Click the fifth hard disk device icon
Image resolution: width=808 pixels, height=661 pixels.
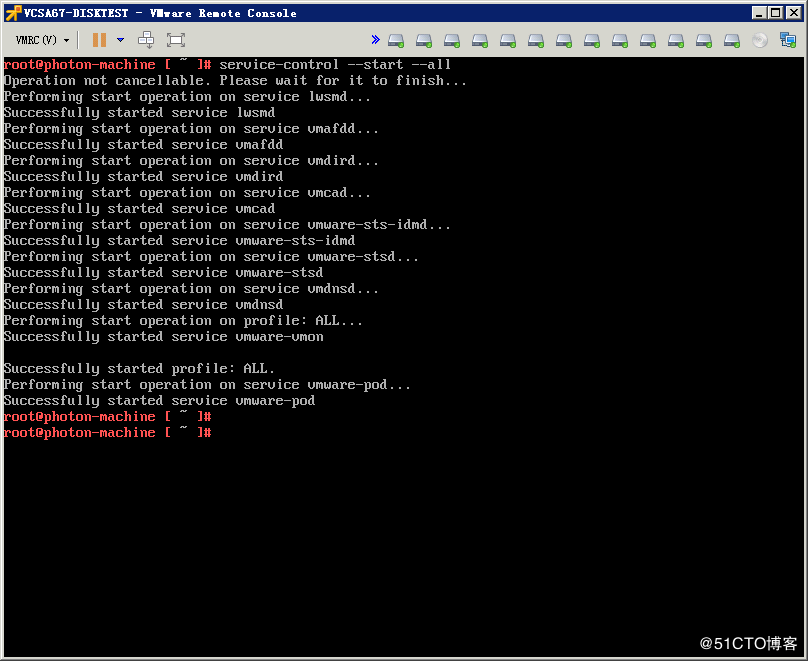(x=508, y=40)
